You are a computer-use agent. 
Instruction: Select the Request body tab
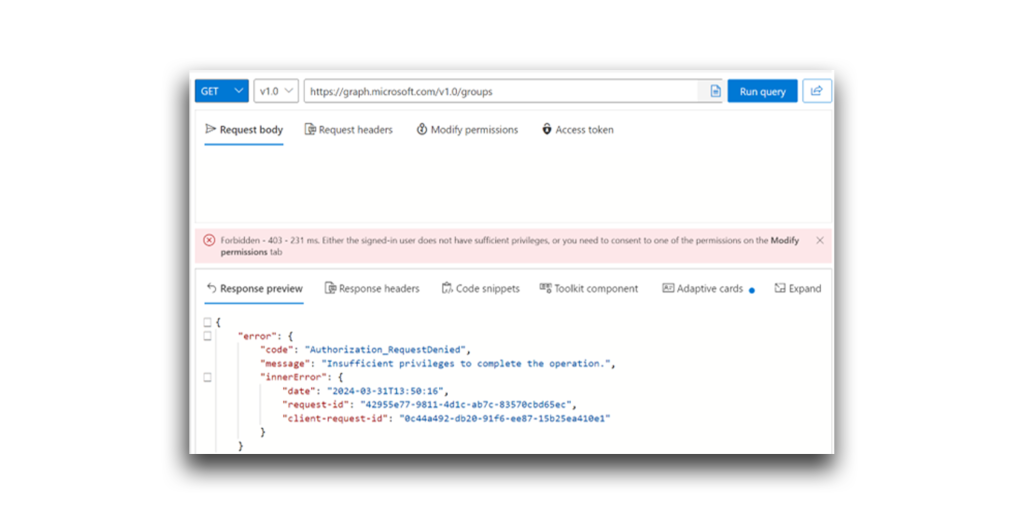click(x=244, y=129)
